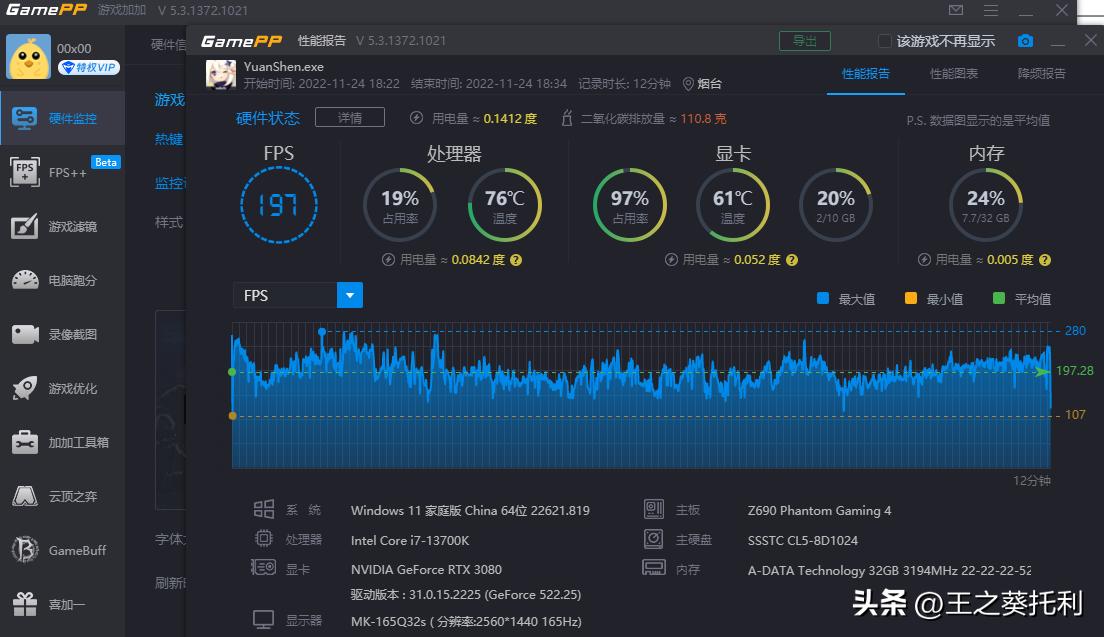The width and height of the screenshot is (1104, 637).
Task: Open the 硬件监控 panel in sidebar
Action: click(x=62, y=116)
